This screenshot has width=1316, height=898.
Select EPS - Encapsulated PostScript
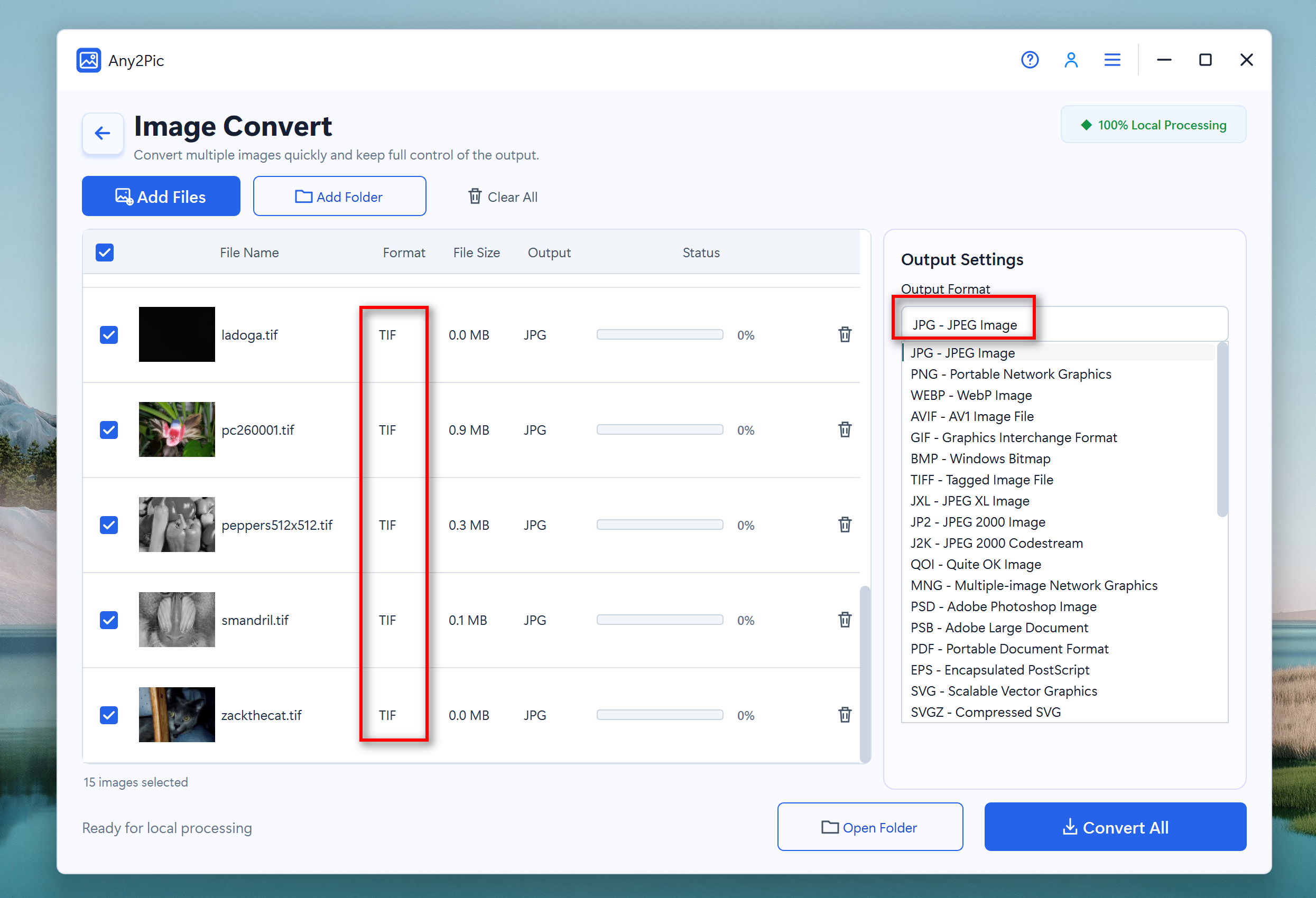click(x=1059, y=670)
